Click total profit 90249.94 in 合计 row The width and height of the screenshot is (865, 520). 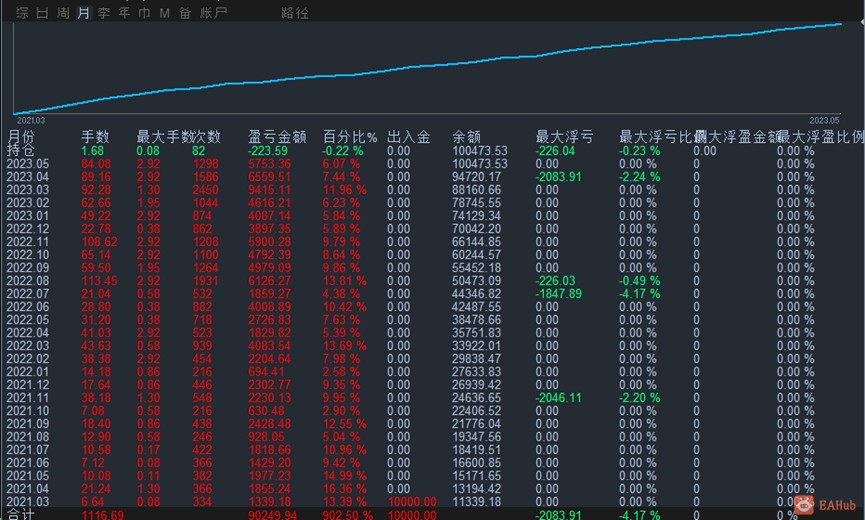[x=273, y=515]
